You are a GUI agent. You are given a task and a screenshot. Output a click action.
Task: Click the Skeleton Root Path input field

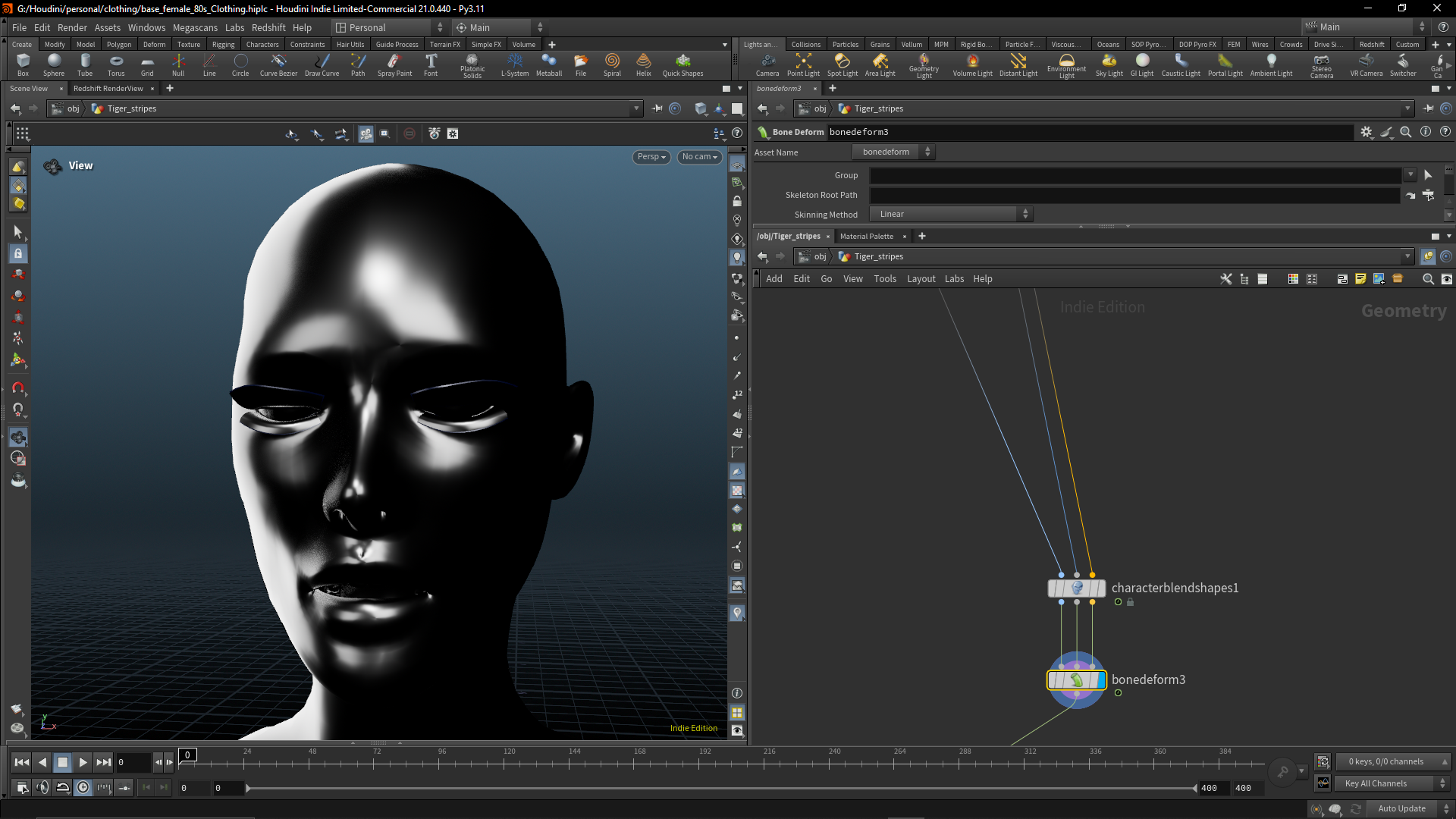[1134, 196]
